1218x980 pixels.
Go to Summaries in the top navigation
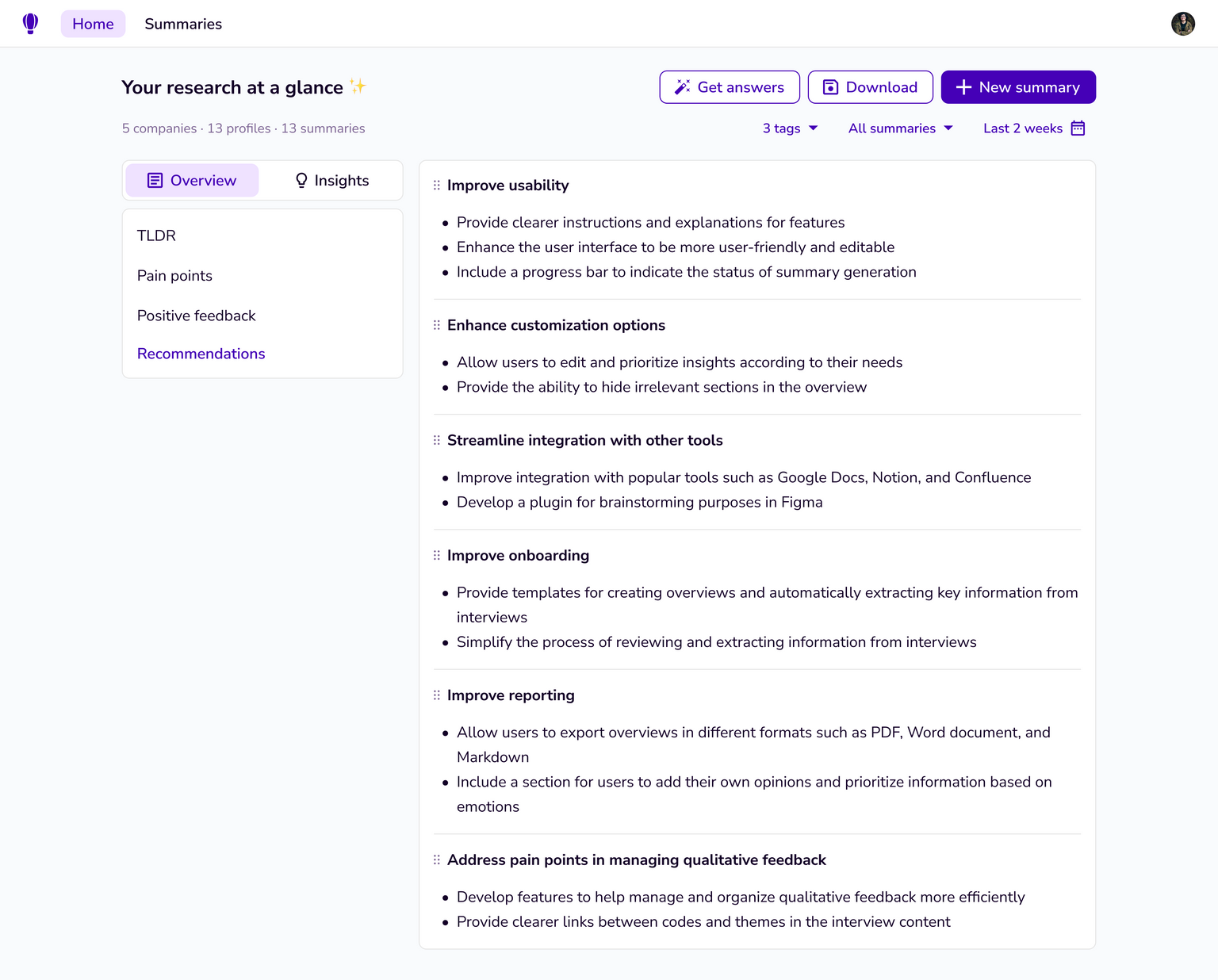pos(183,24)
